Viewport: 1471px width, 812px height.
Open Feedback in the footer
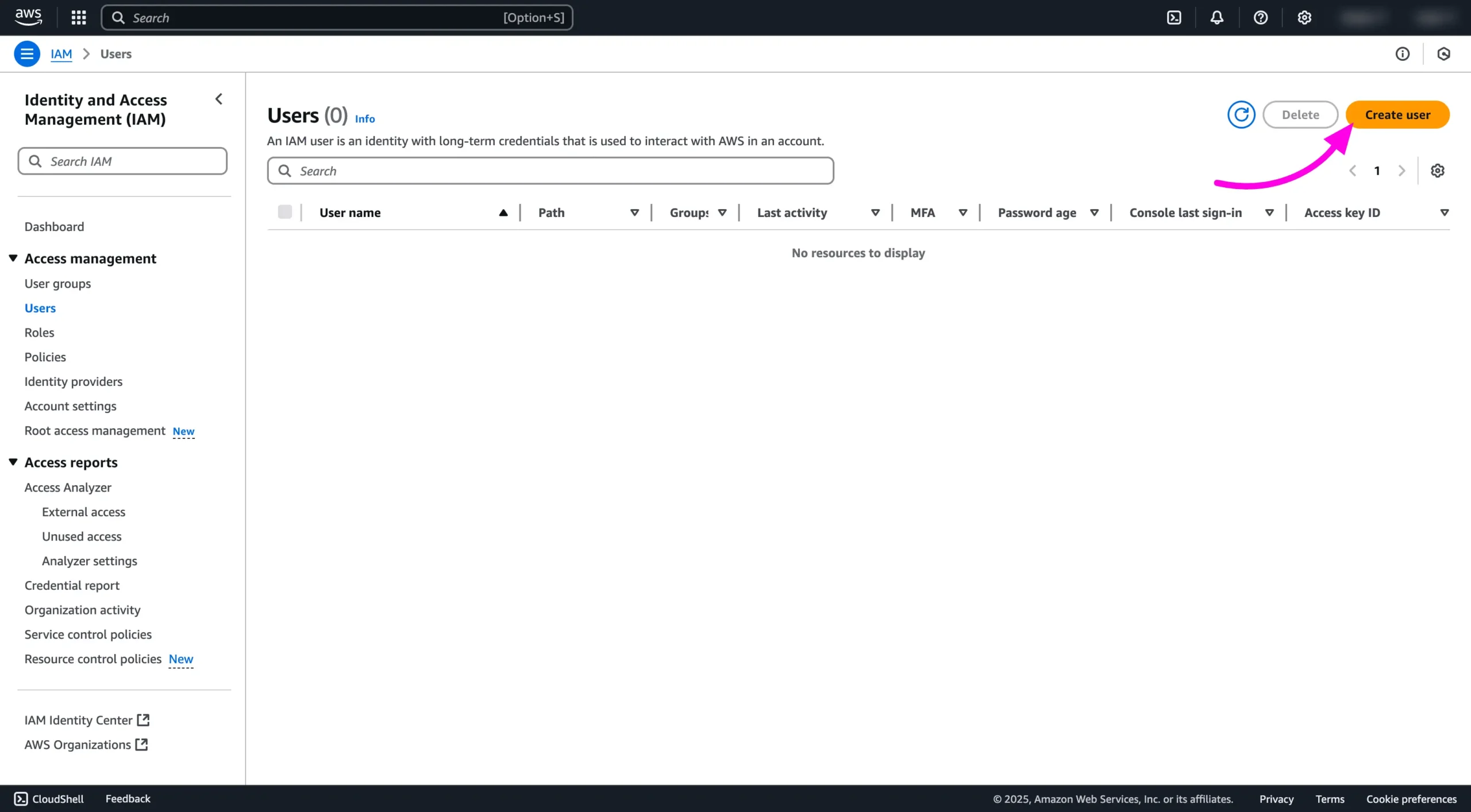point(128,799)
